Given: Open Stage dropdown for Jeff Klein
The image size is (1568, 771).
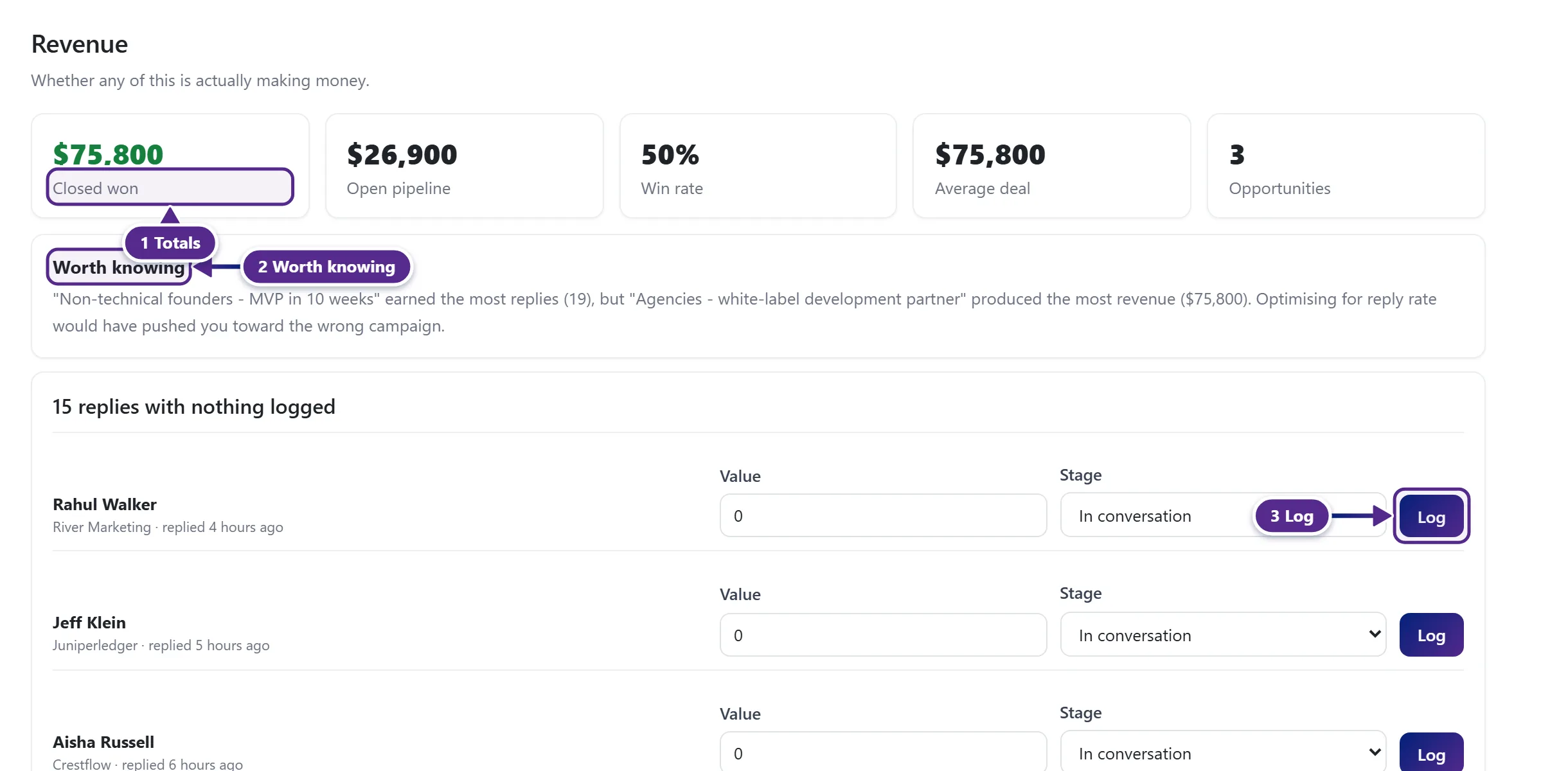Looking at the screenshot, I should [1223, 635].
